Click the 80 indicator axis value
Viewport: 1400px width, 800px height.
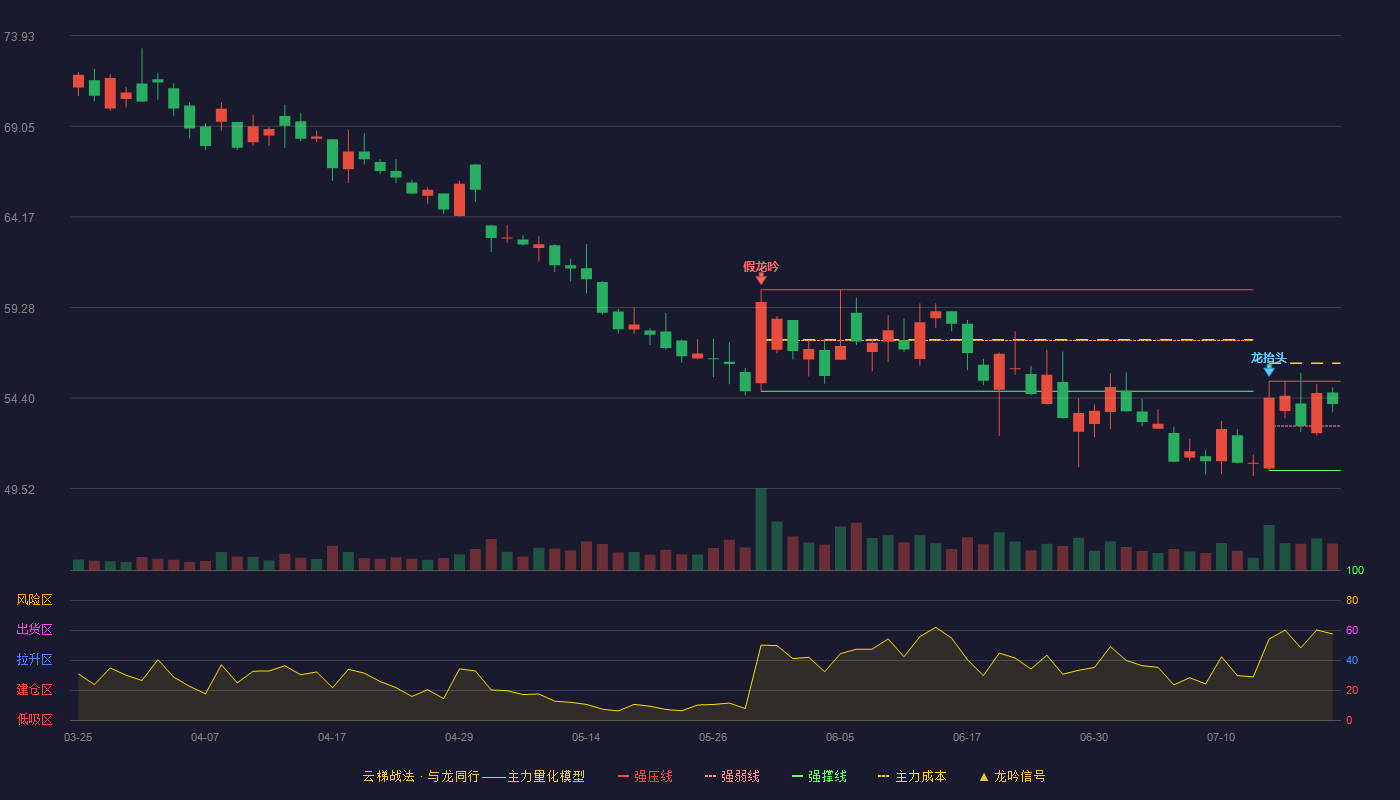[1352, 600]
